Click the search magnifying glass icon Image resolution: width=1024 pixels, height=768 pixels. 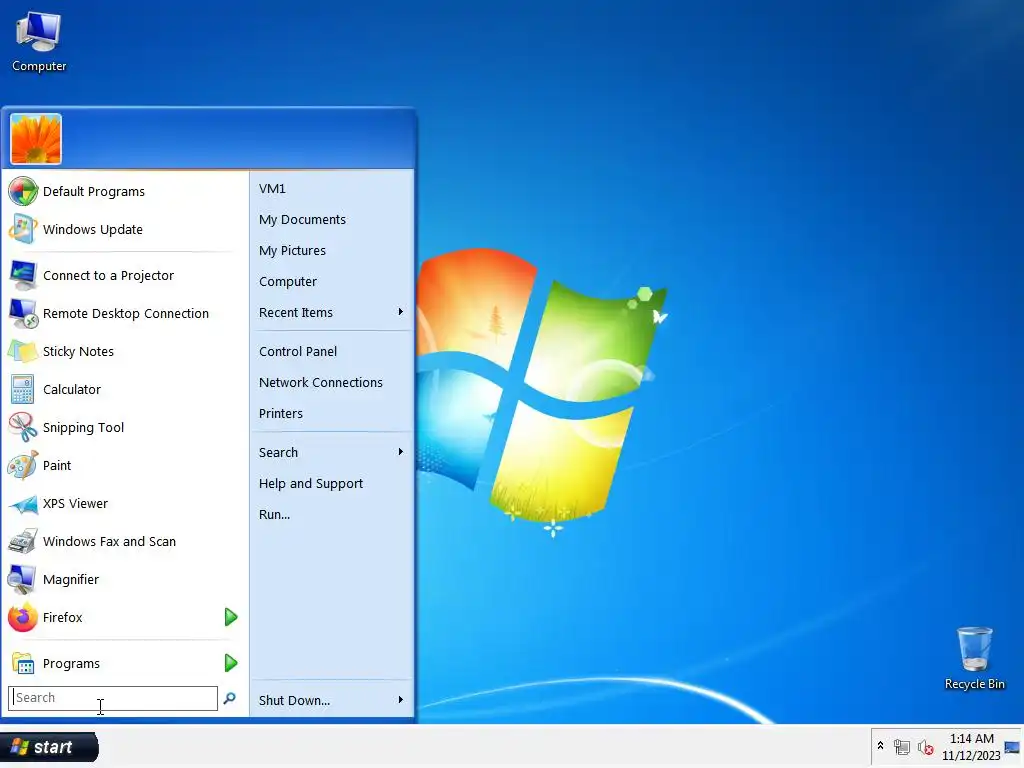click(x=229, y=698)
